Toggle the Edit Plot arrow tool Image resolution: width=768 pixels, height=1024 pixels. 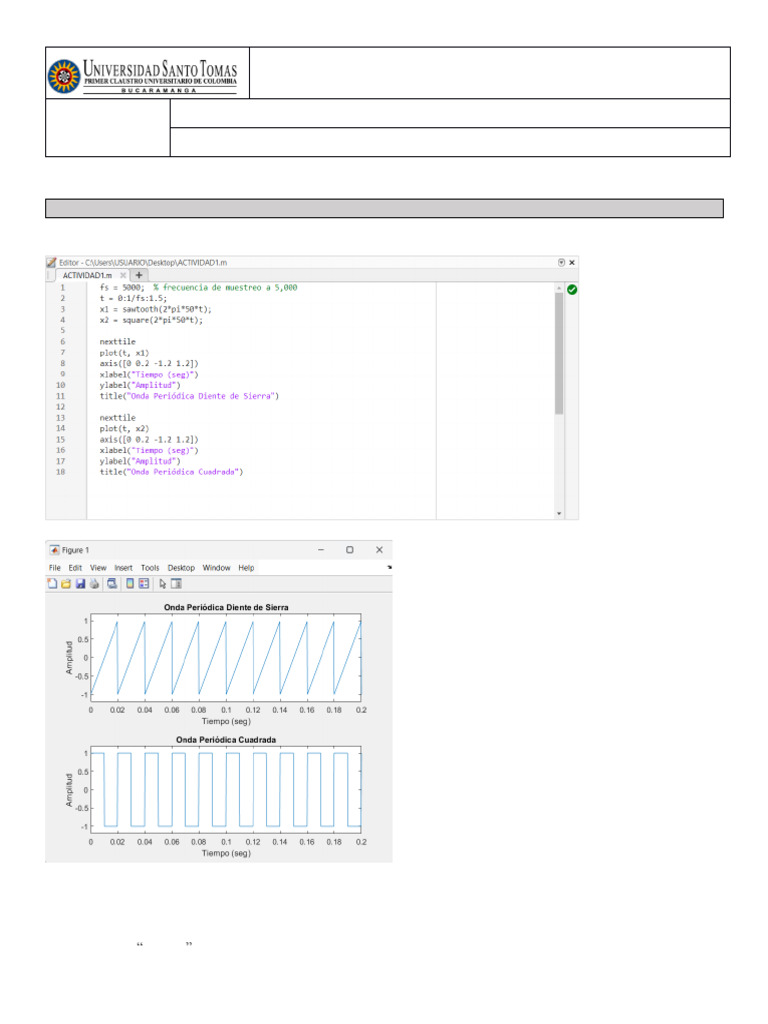pyautogui.click(x=162, y=584)
